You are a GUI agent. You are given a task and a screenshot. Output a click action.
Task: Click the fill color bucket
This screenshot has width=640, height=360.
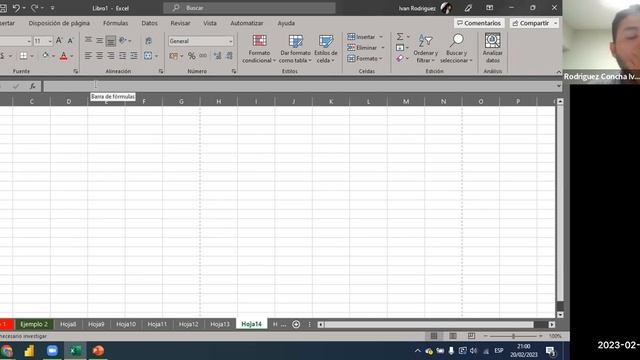[45, 55]
